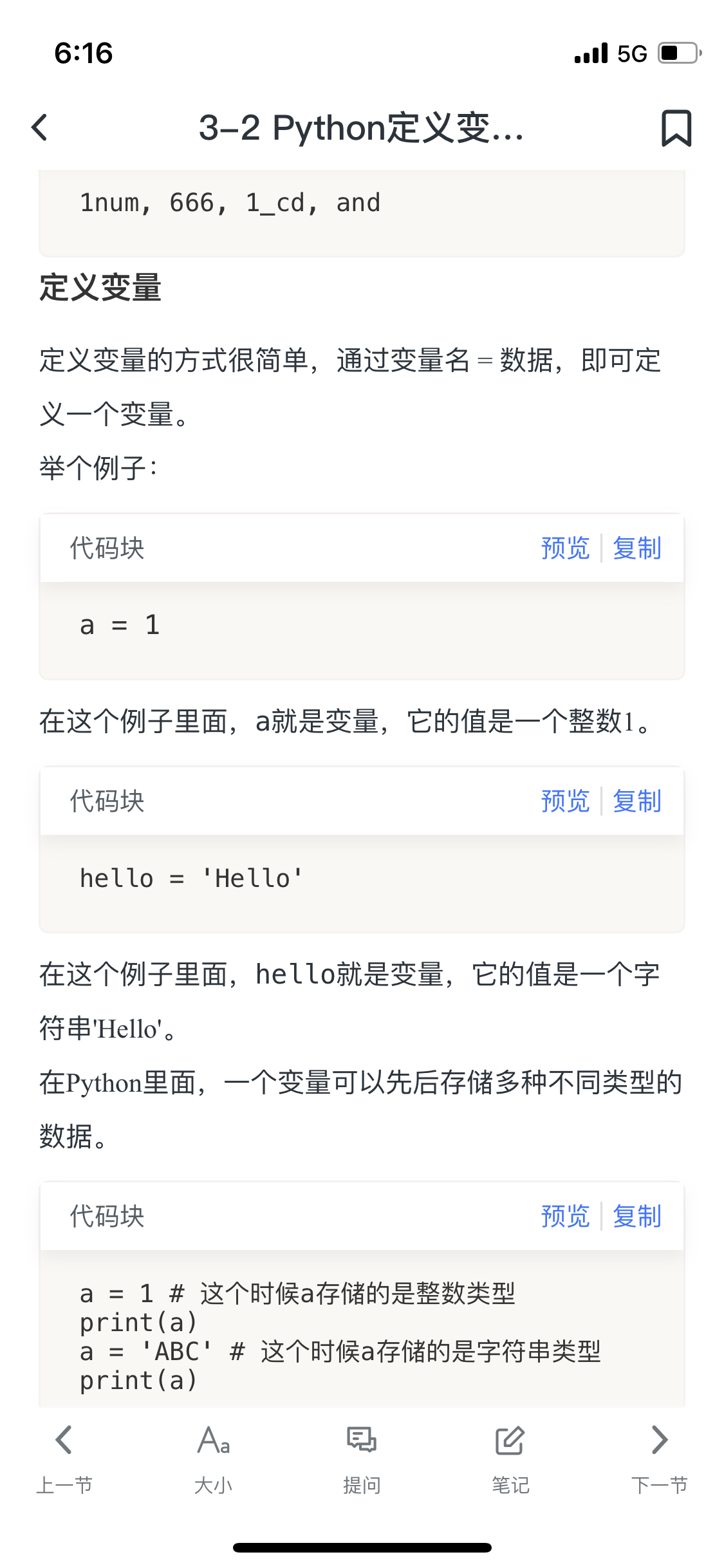
Task: Open font size Aa icon
Action: click(213, 1440)
